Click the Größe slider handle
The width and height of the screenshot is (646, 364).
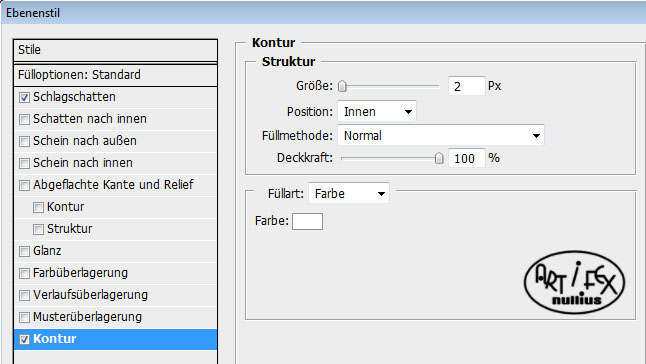(342, 86)
